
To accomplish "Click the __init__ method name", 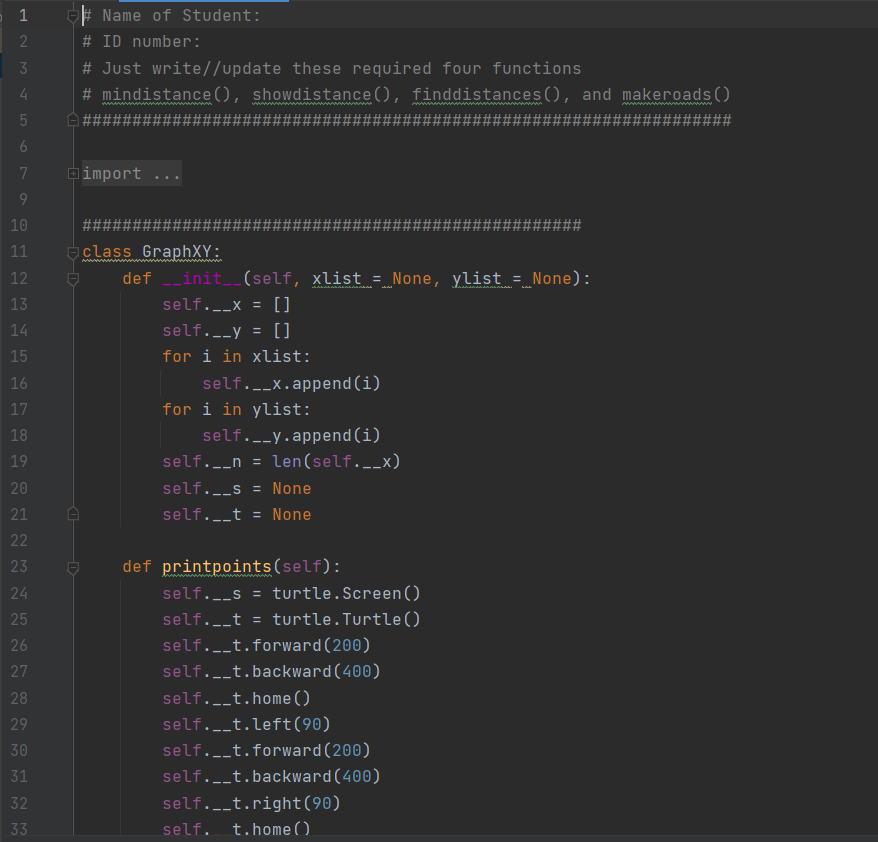I will (202, 278).
